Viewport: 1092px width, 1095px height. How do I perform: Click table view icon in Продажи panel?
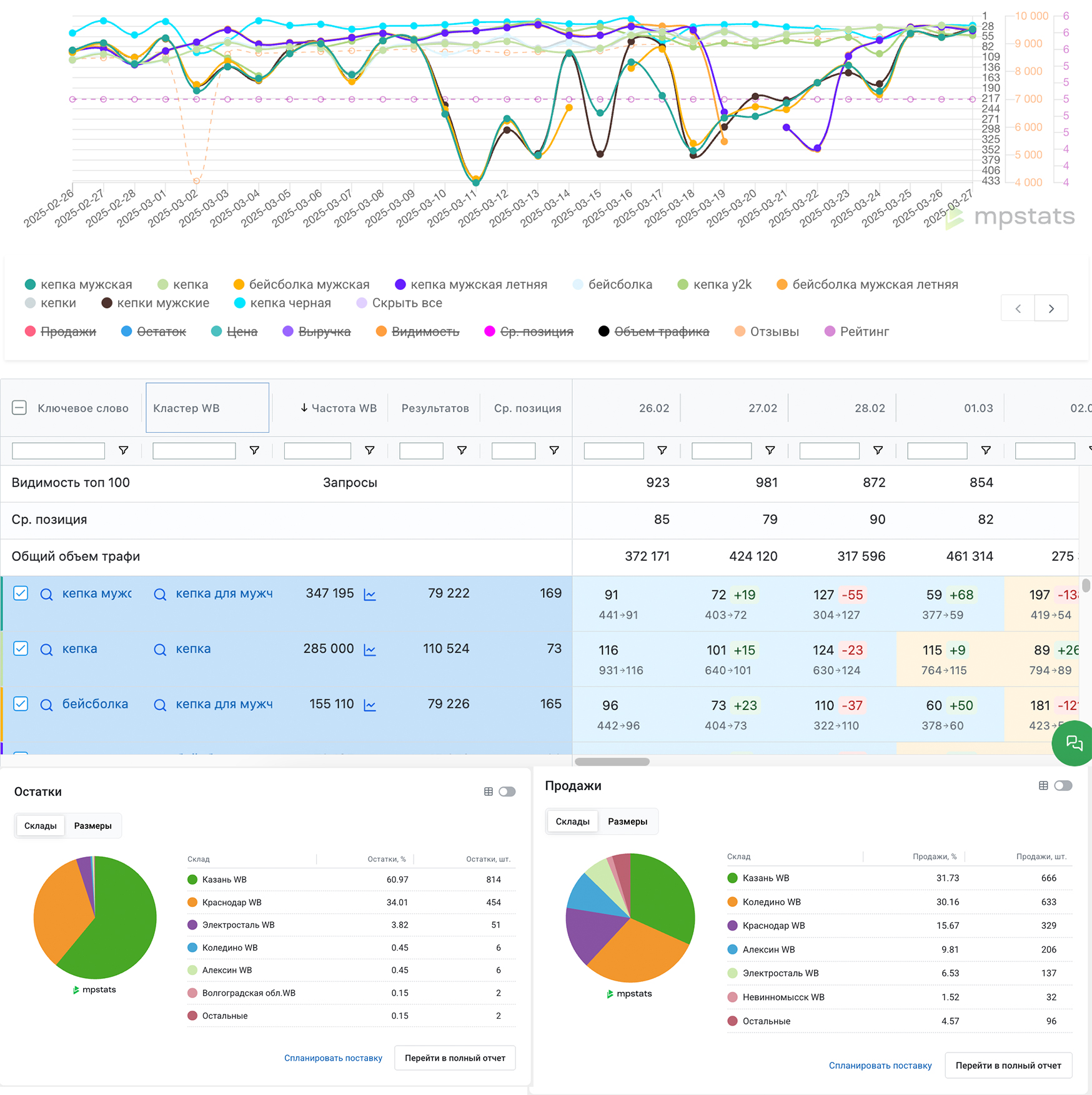point(1043,785)
